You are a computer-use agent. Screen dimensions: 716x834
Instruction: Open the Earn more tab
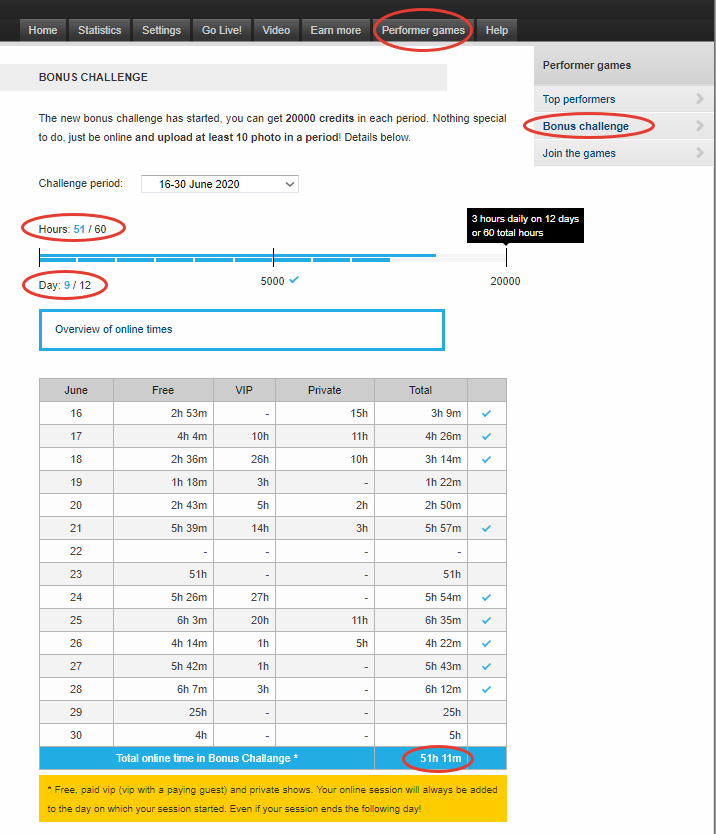click(x=335, y=30)
